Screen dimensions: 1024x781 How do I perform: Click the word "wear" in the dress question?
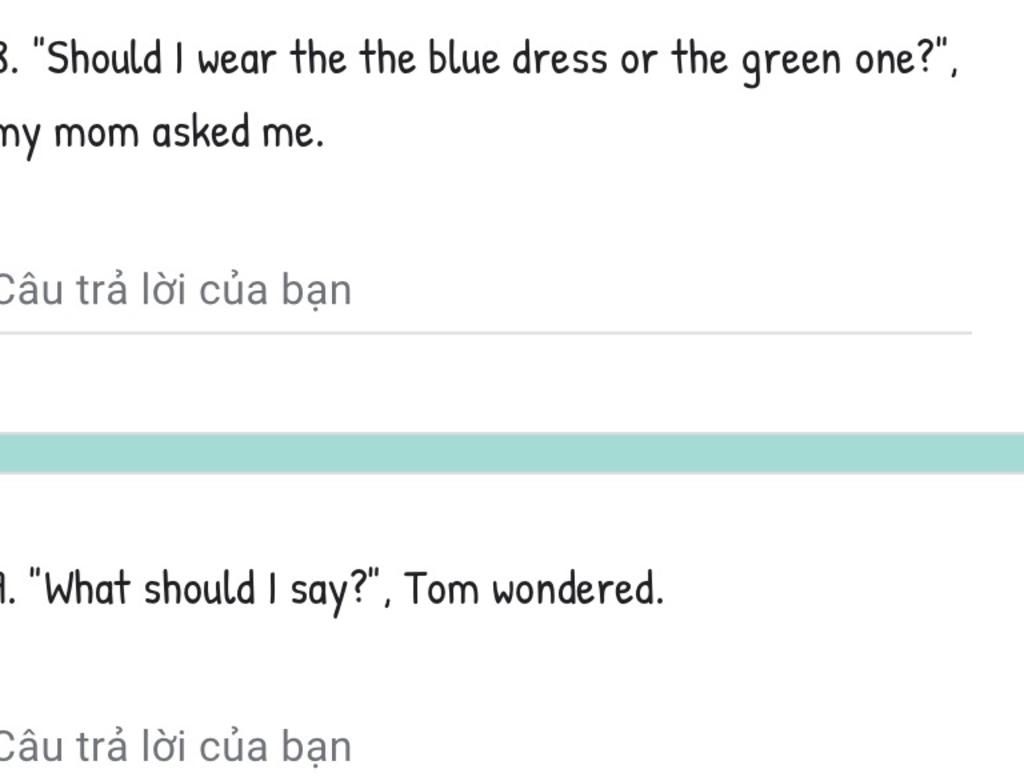pos(236,60)
